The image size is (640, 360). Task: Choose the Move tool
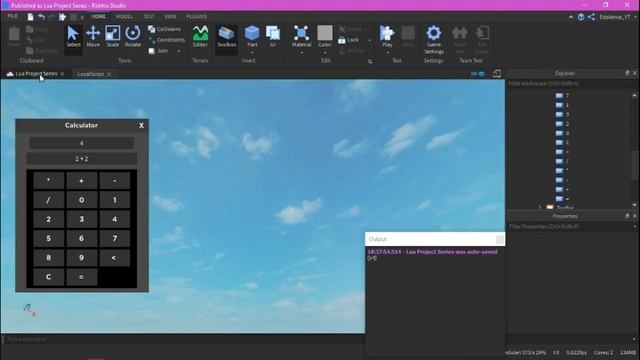[93, 37]
